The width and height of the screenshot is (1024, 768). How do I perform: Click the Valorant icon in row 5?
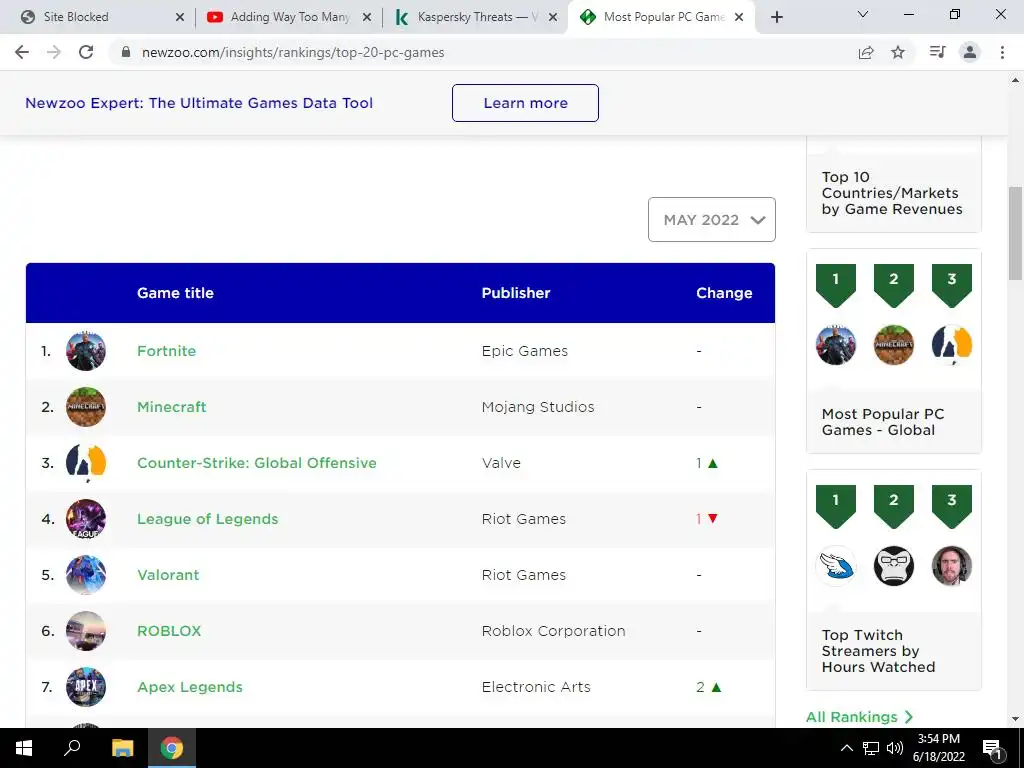click(x=86, y=575)
